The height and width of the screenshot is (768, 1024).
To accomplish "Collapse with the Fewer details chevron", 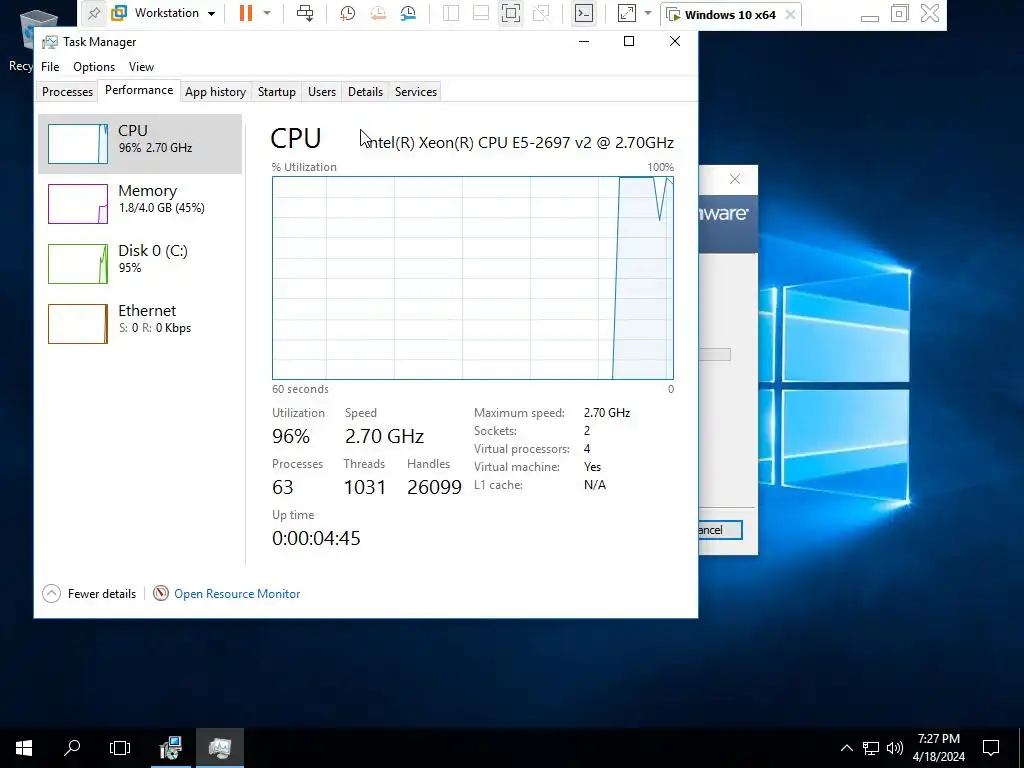I will tap(52, 594).
